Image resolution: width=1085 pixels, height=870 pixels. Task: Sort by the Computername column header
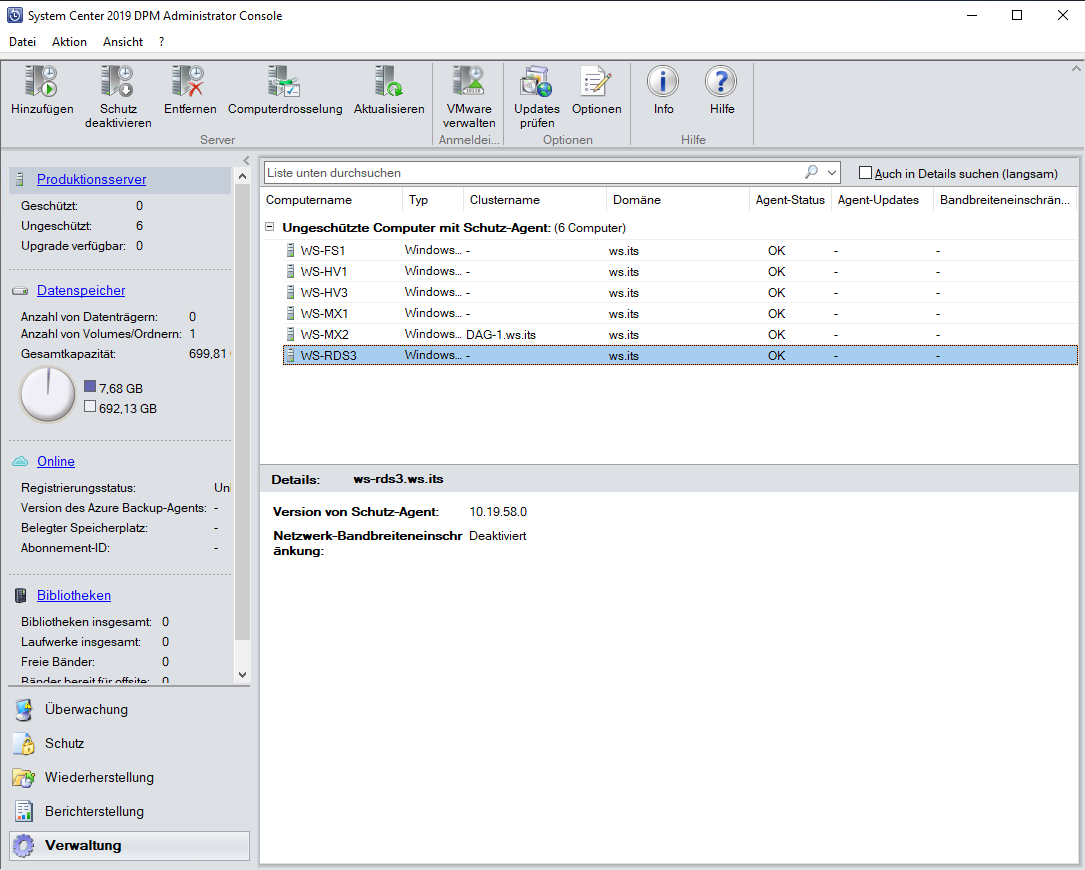[331, 200]
